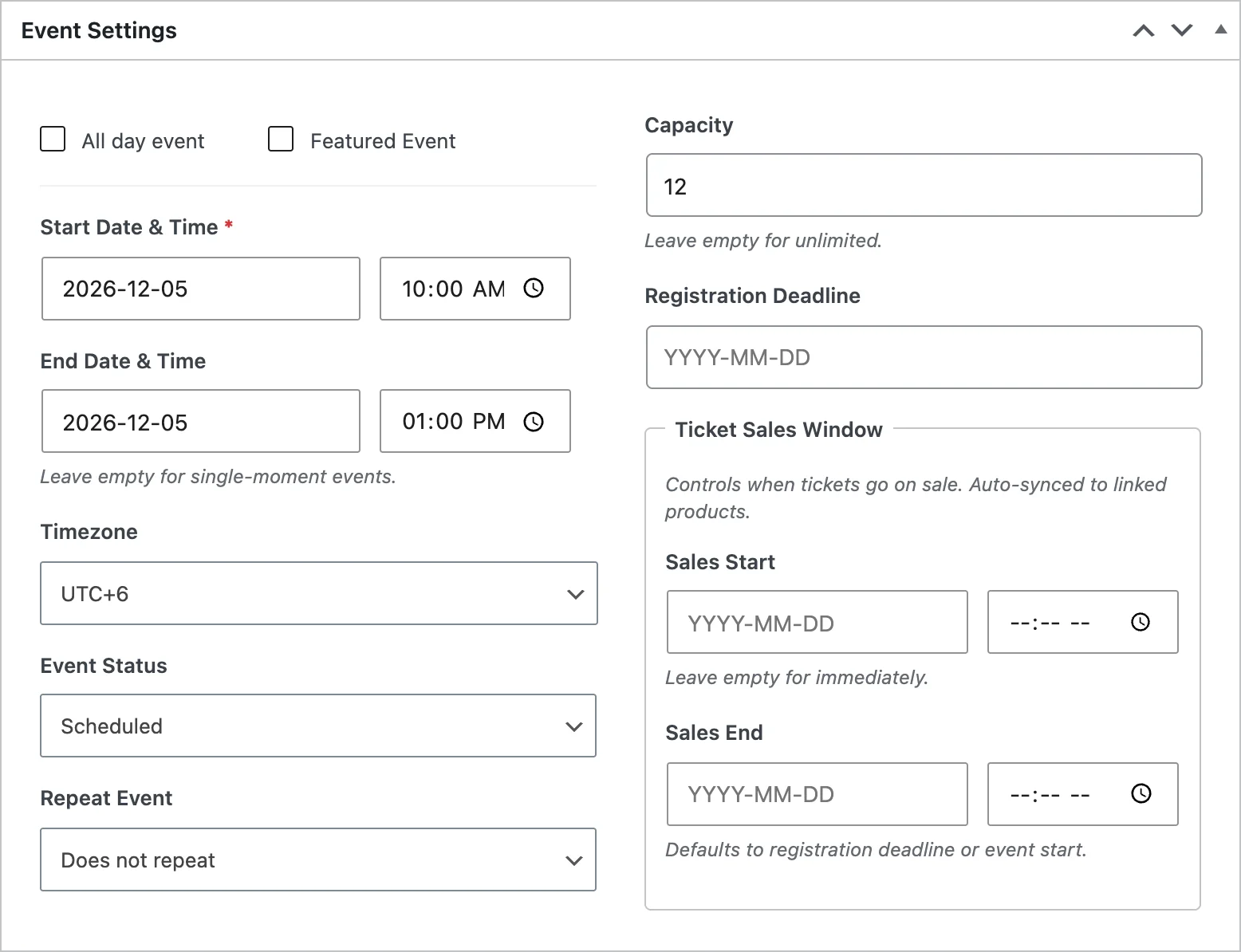Click the Event Status label
Viewport: 1241px width, 952px height.
[104, 666]
